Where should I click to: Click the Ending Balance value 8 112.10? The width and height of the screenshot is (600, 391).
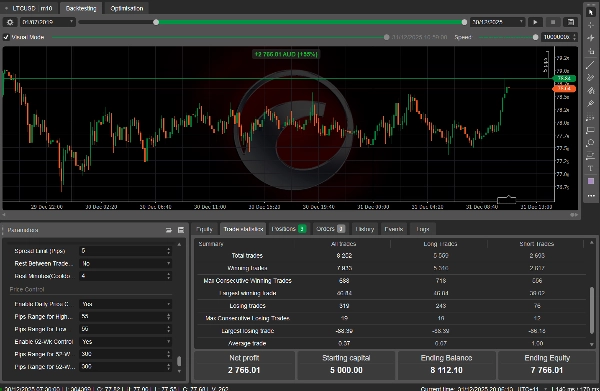pyautogui.click(x=446, y=370)
